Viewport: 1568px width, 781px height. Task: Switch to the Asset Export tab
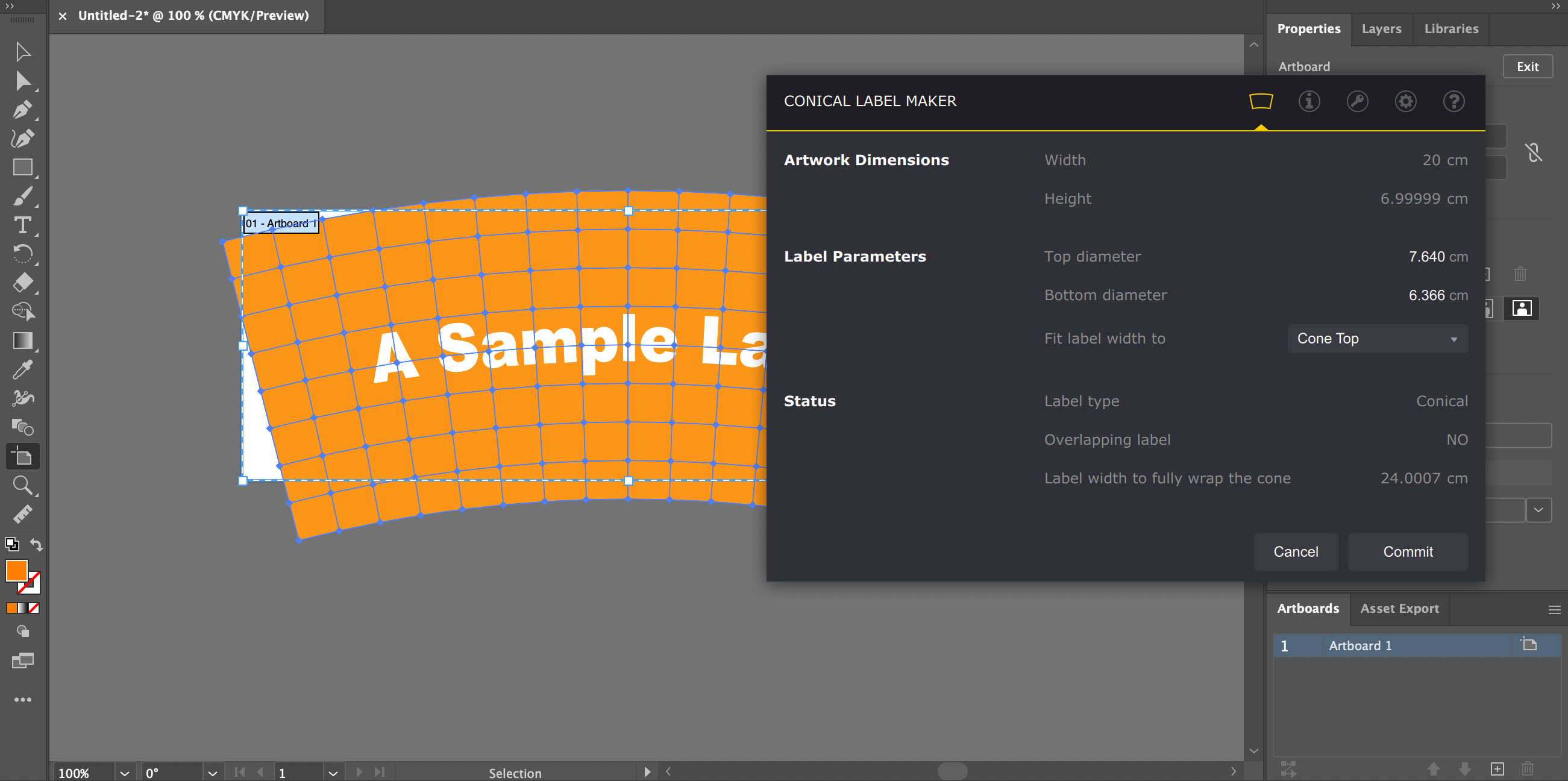(x=1399, y=608)
